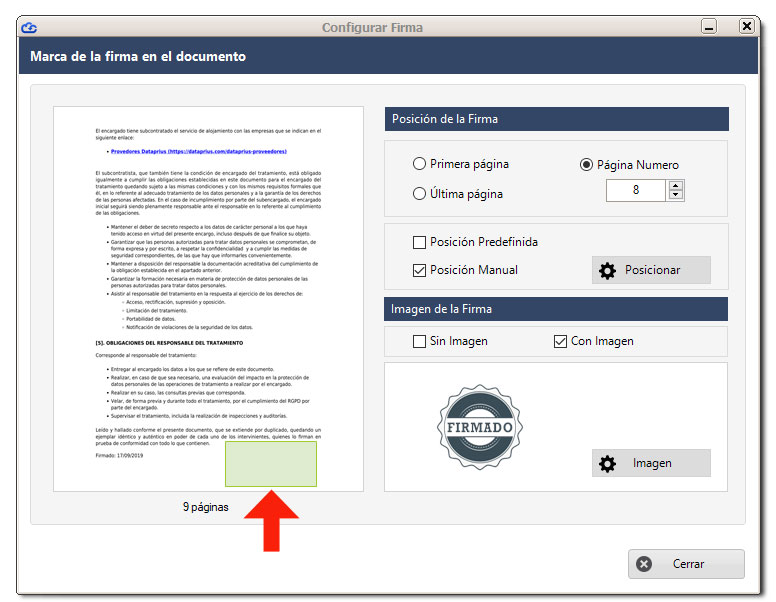Click 'Marca de la firma en el documento' heading
Screen dimensions: 776x602
pyautogui.click(x=138, y=56)
